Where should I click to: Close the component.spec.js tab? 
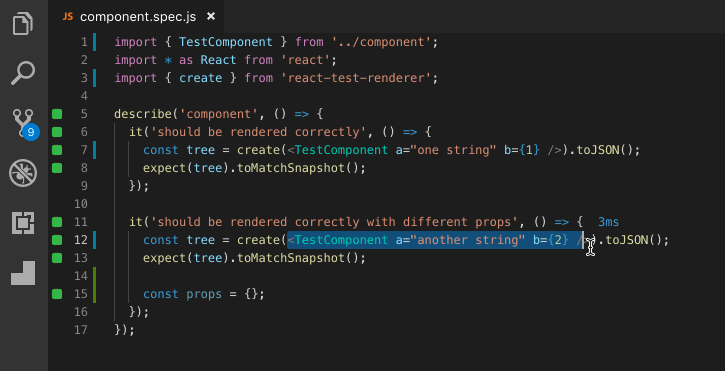211,17
